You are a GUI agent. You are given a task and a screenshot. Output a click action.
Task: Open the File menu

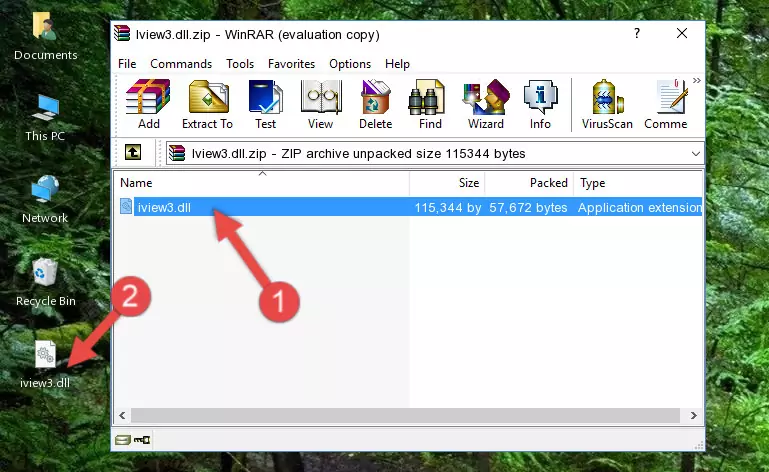point(127,64)
